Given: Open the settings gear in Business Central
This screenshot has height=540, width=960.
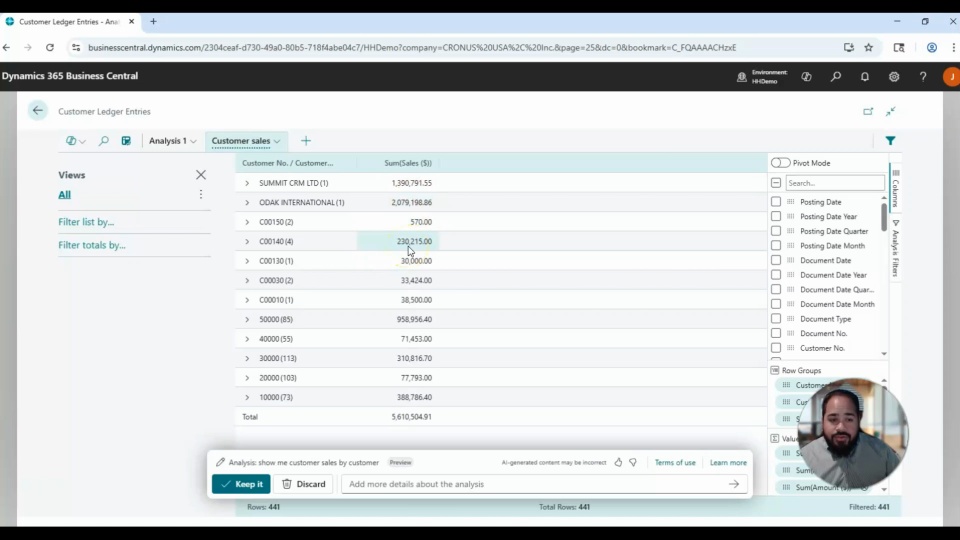Looking at the screenshot, I should [x=894, y=77].
